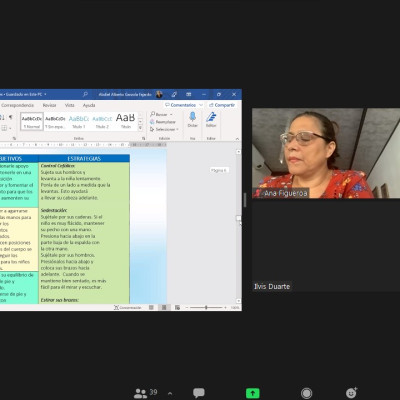Open the Revisar ribbon tab
This screenshot has height=400, width=400.
pos(49,105)
